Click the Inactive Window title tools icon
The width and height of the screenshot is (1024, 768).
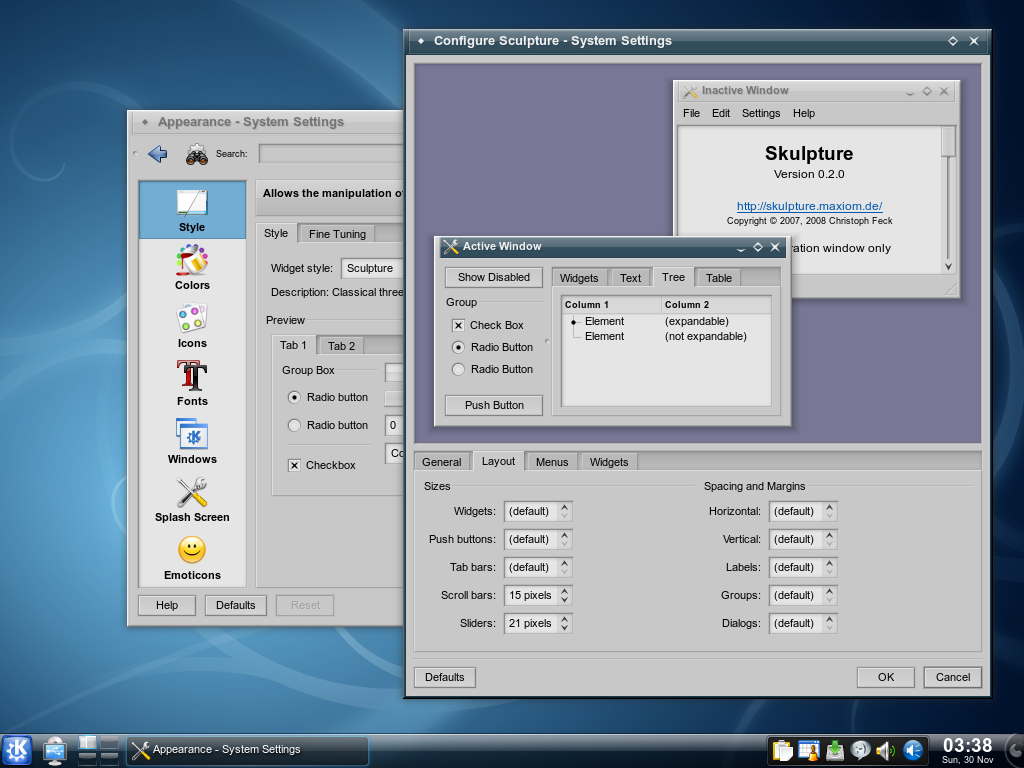tap(690, 91)
